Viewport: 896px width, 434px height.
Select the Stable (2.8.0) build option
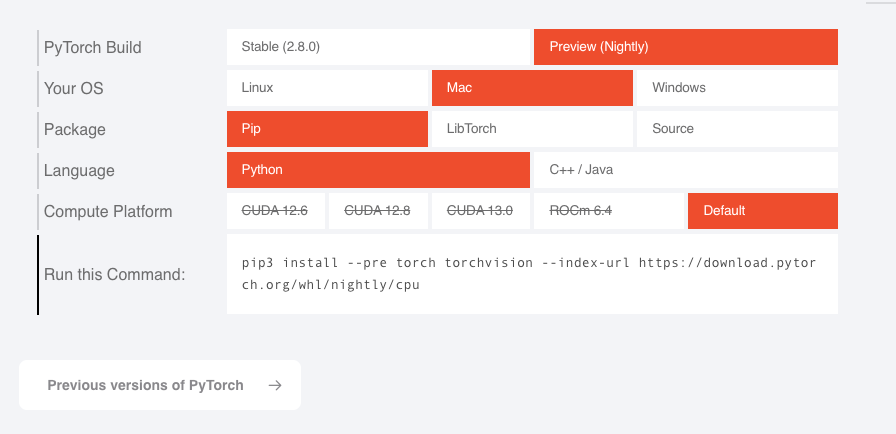coord(378,47)
